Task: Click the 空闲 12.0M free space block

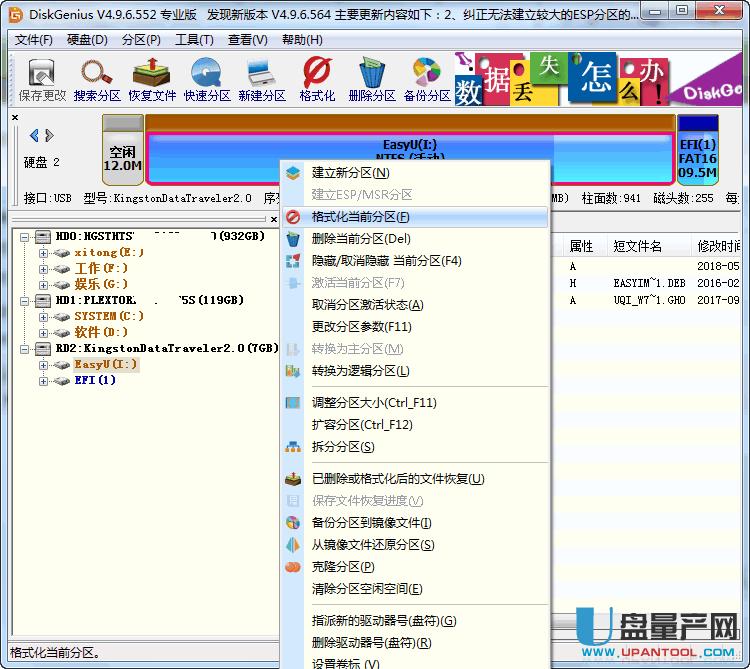Action: point(123,158)
